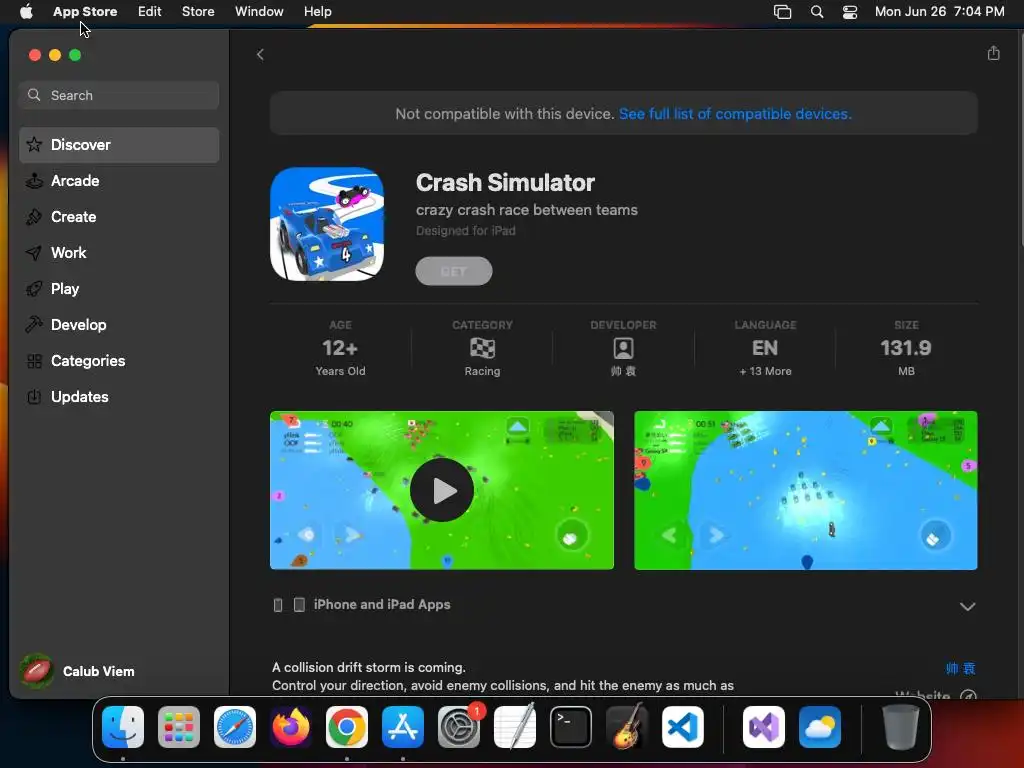Open the Updates section

pyautogui.click(x=119, y=396)
